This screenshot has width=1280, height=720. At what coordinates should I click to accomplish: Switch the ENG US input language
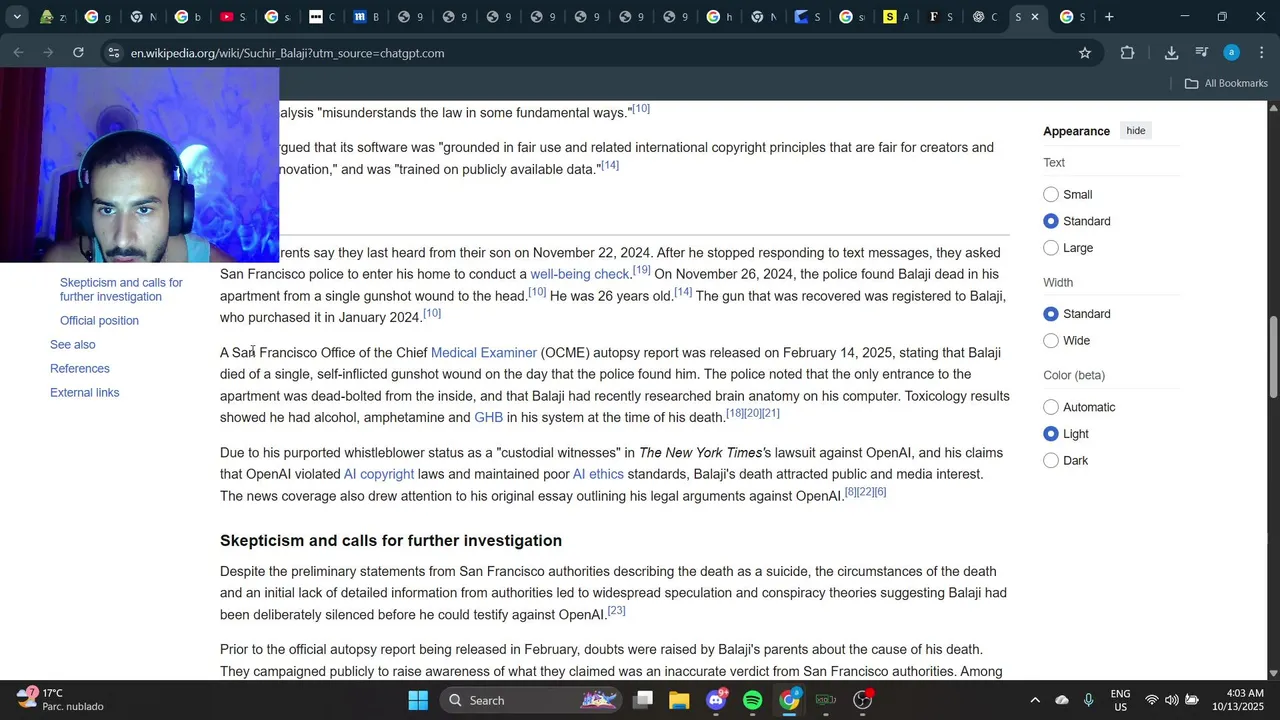(x=1121, y=700)
